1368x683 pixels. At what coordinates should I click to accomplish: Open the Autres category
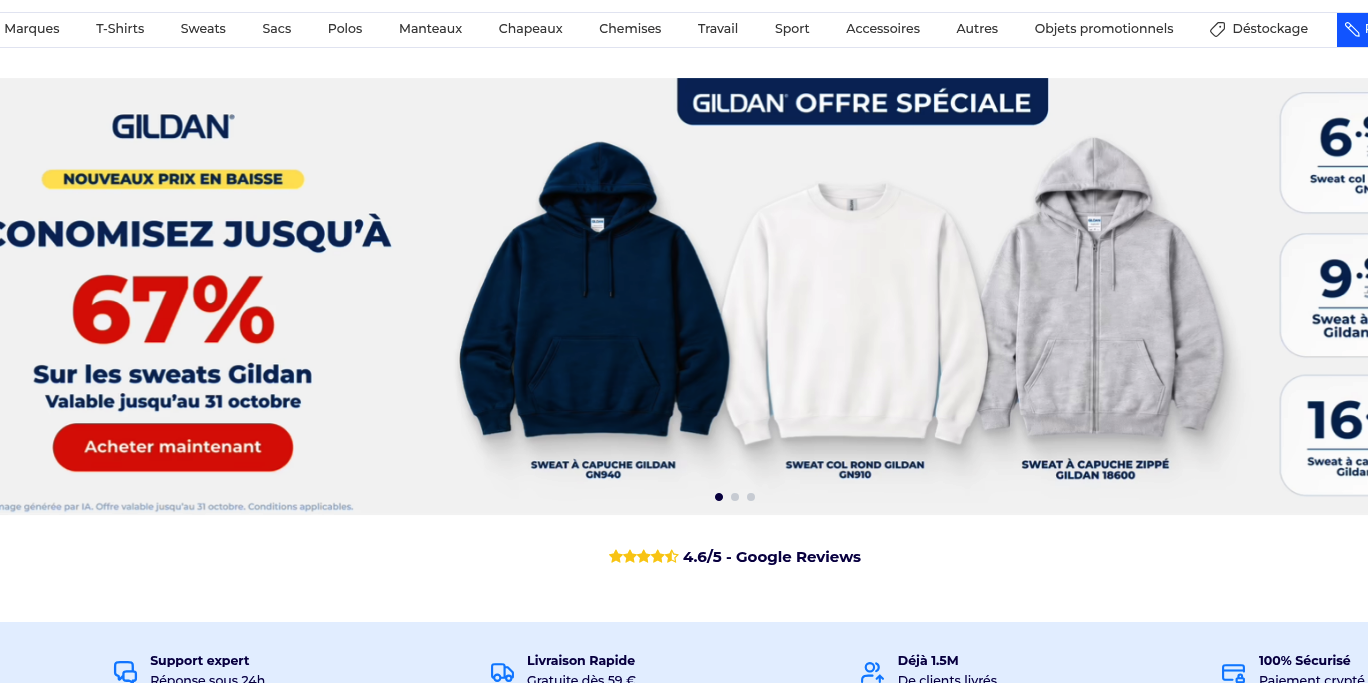point(977,29)
